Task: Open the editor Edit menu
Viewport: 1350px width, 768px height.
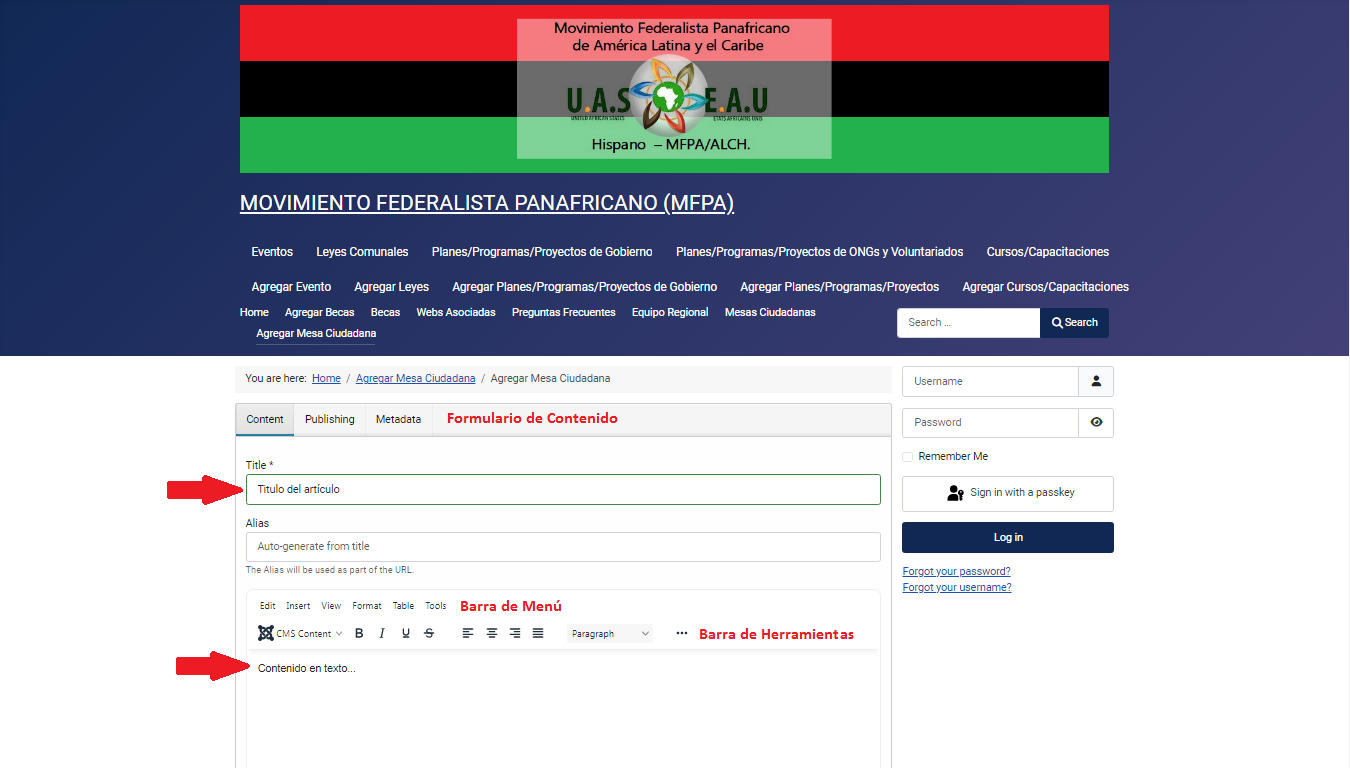Action: pos(268,606)
